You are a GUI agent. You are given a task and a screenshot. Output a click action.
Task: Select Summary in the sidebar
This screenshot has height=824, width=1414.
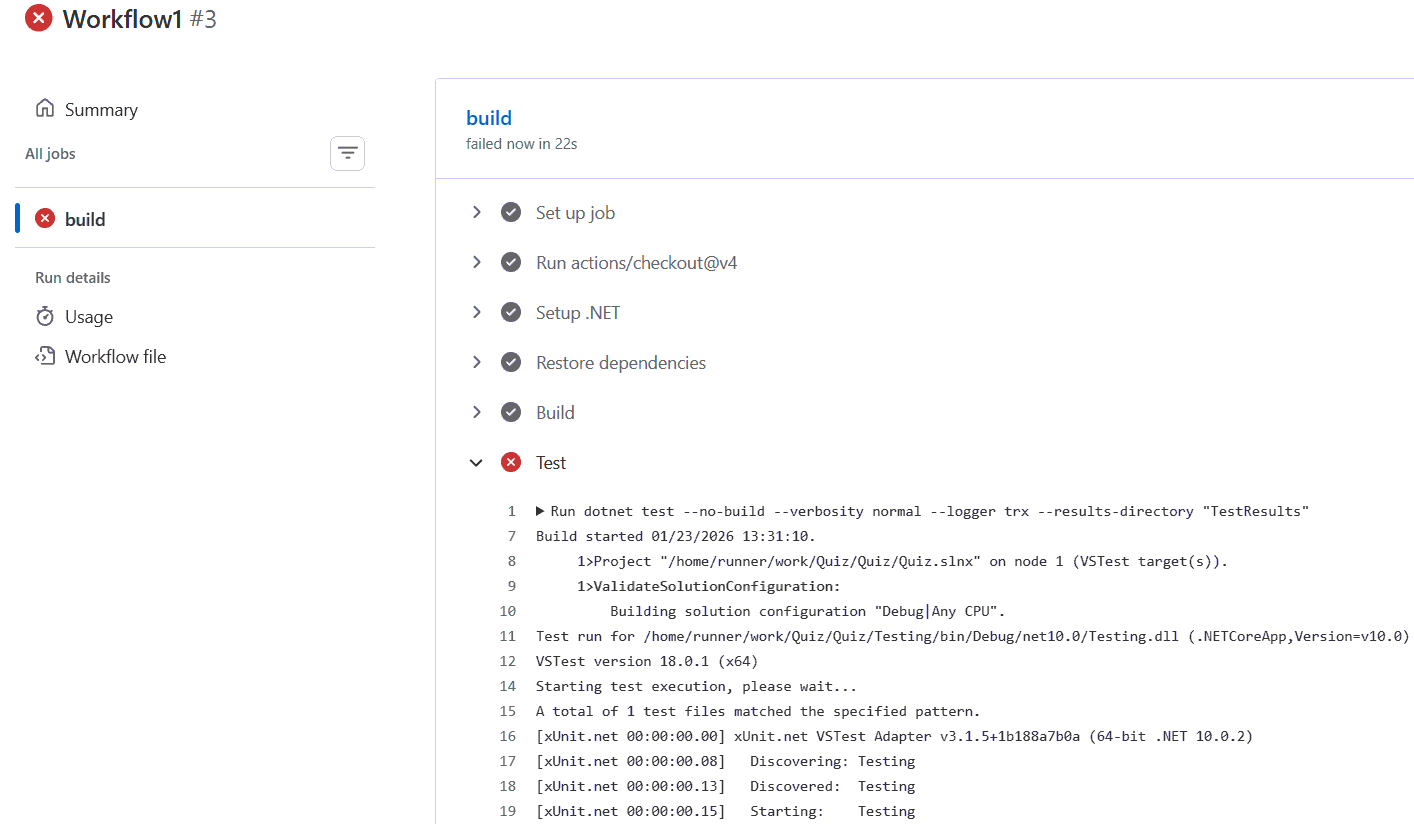tap(101, 108)
